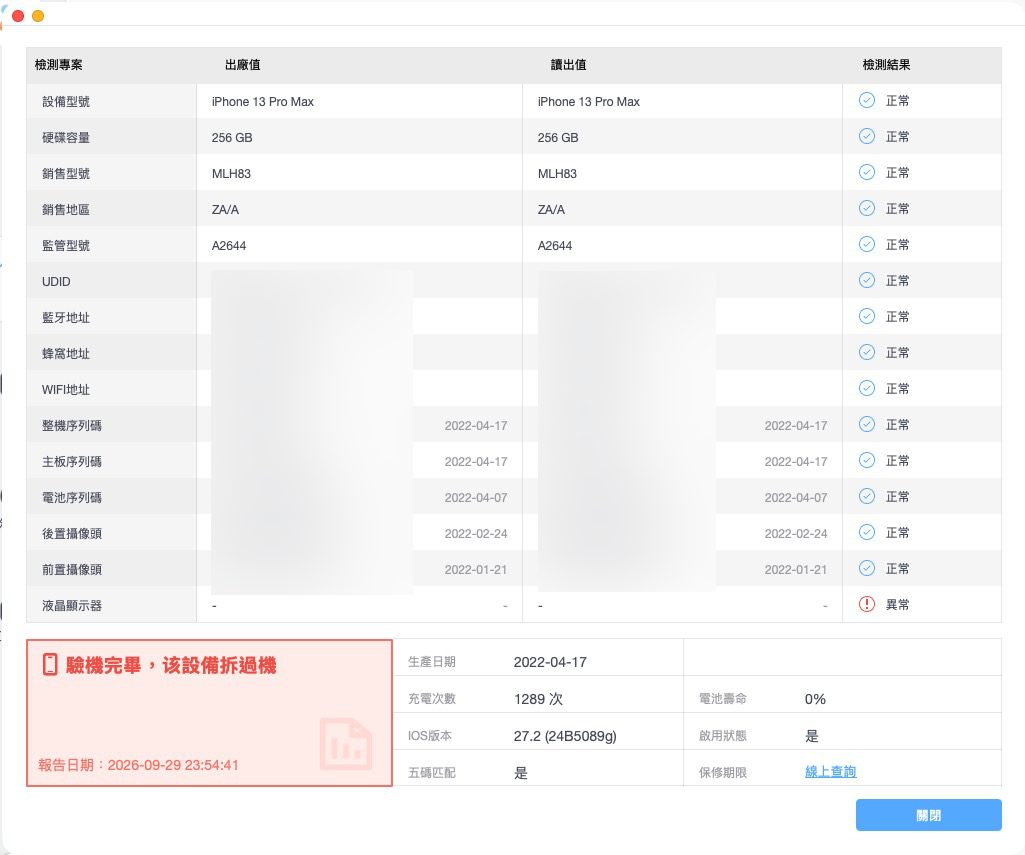The width and height of the screenshot is (1025, 855).
Task: Click the 後置攝像頭 row check icon
Action: [866, 532]
